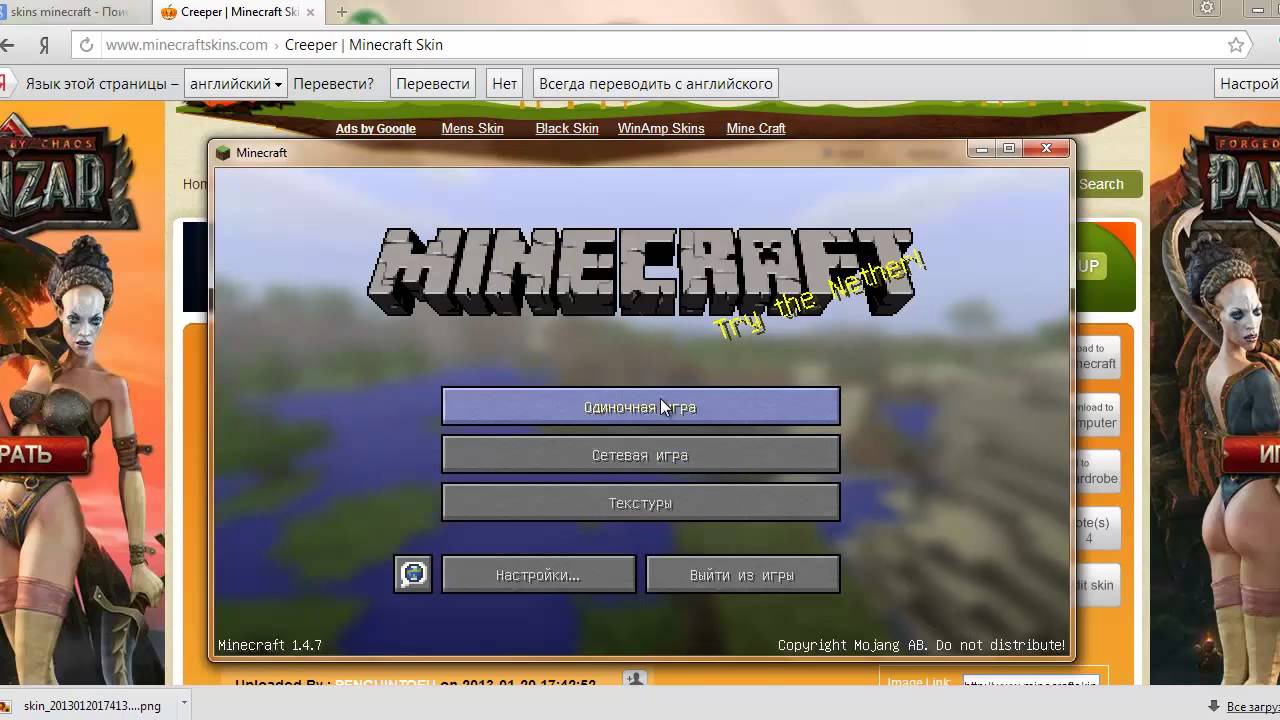
Task: Click the Image Link input field
Action: (x=1030, y=683)
